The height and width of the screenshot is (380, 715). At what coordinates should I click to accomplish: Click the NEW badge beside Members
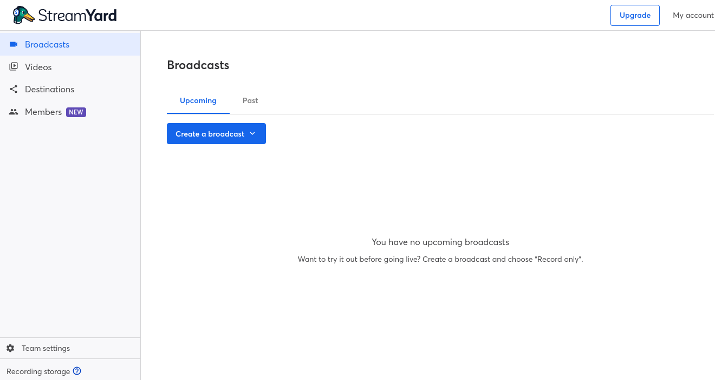(76, 112)
